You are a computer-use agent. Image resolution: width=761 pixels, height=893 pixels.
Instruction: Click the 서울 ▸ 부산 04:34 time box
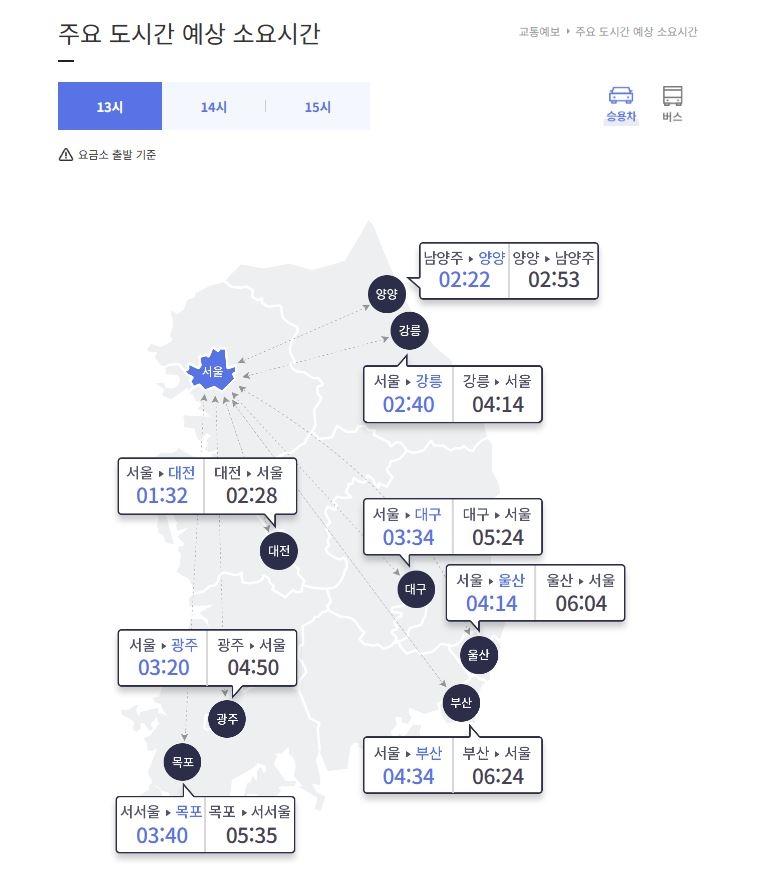click(408, 765)
